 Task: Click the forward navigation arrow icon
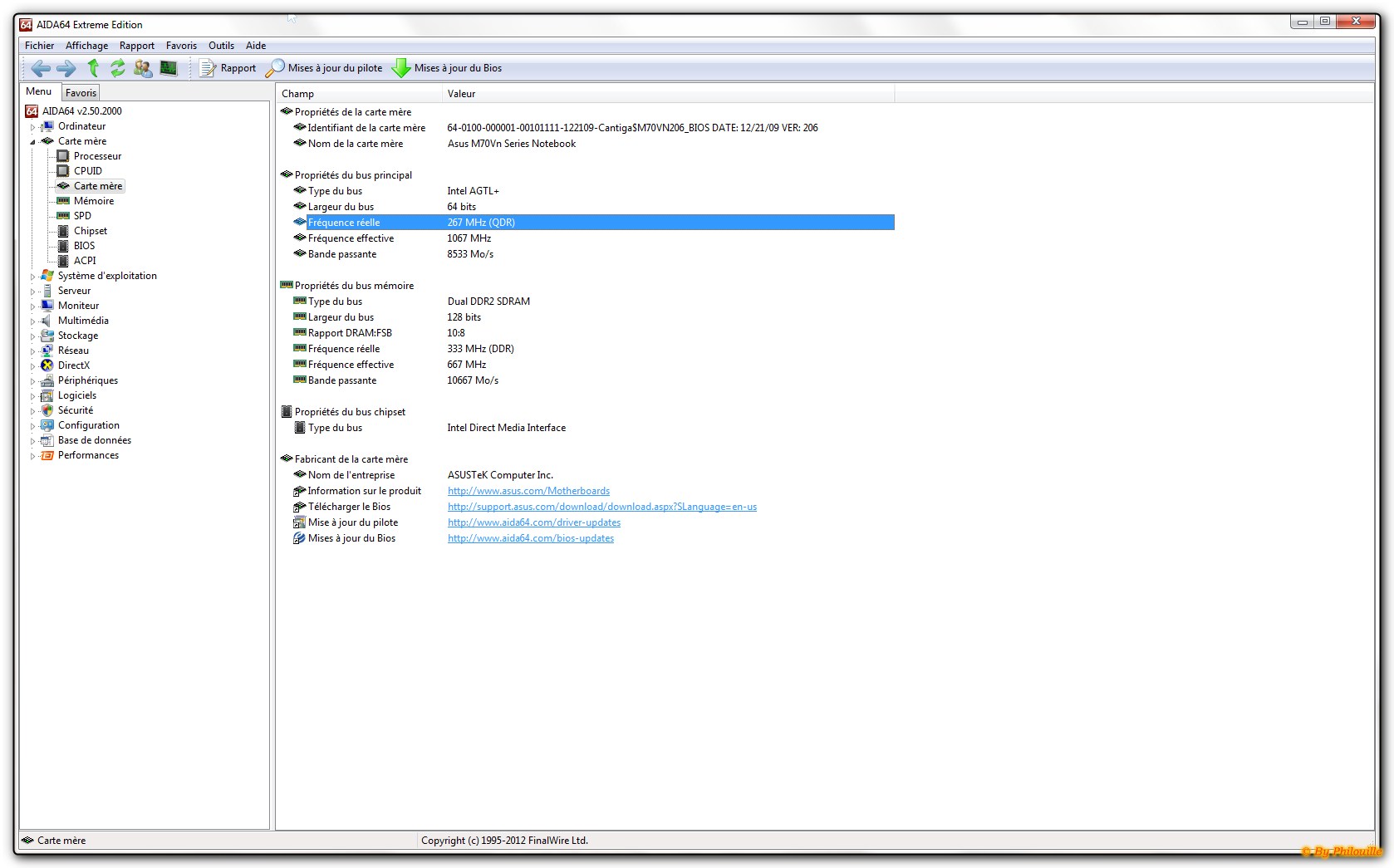pyautogui.click(x=66, y=68)
